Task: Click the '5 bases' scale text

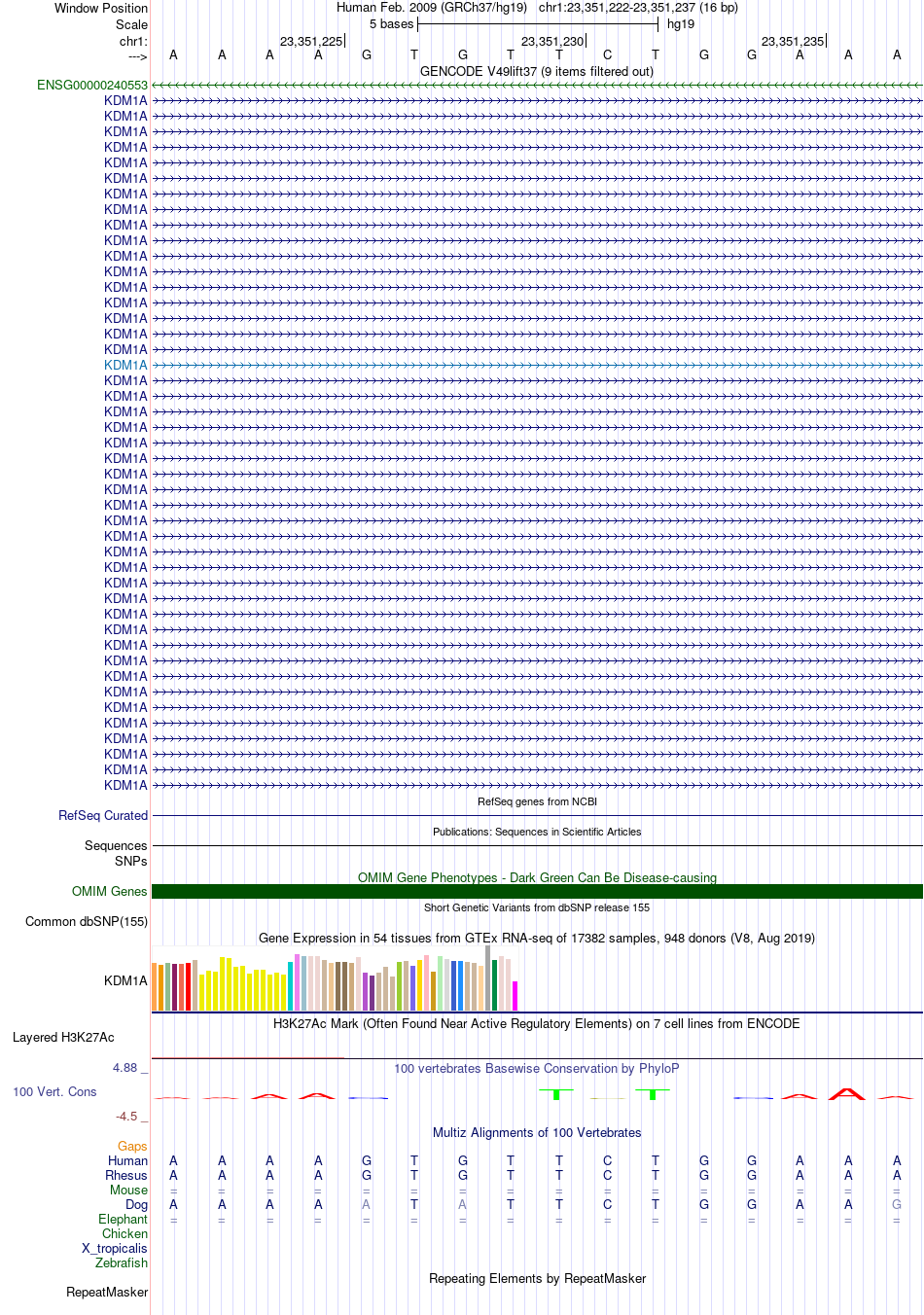Action: 391,24
